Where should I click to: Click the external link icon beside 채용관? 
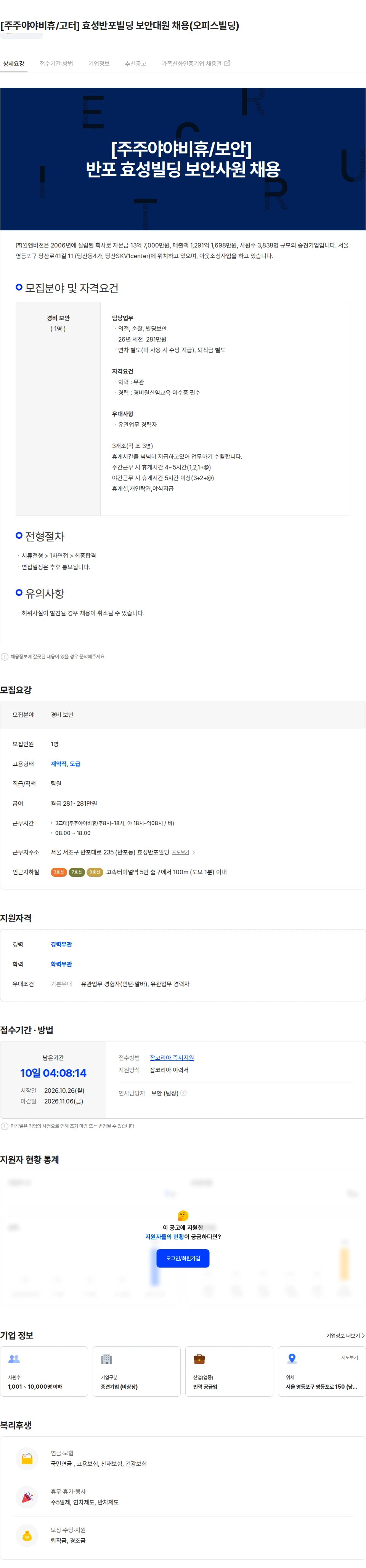click(x=227, y=63)
